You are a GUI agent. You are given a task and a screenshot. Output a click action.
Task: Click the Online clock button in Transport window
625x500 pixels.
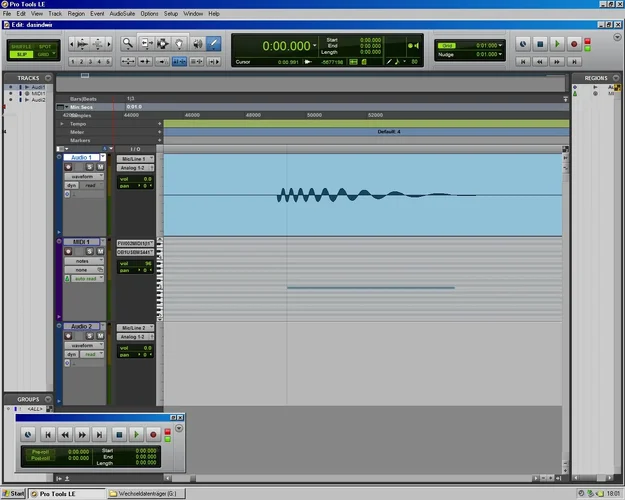pos(28,434)
